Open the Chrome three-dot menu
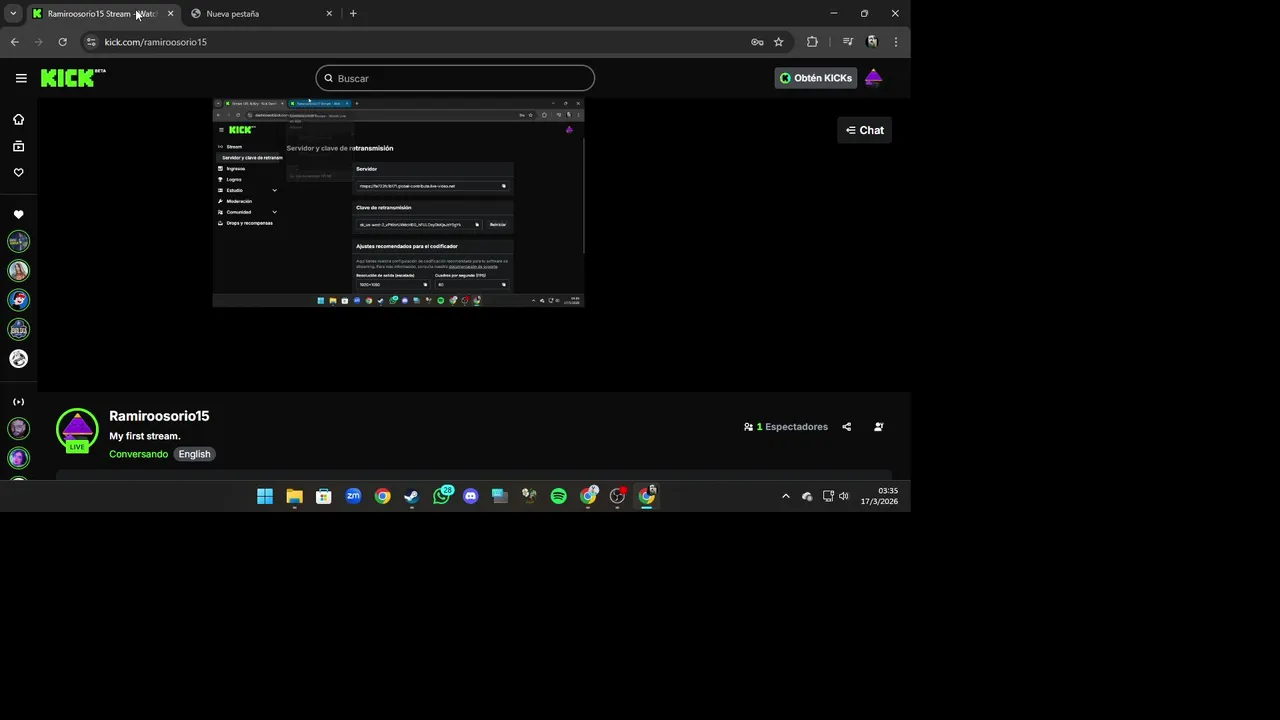The width and height of the screenshot is (1280, 720). (x=895, y=42)
